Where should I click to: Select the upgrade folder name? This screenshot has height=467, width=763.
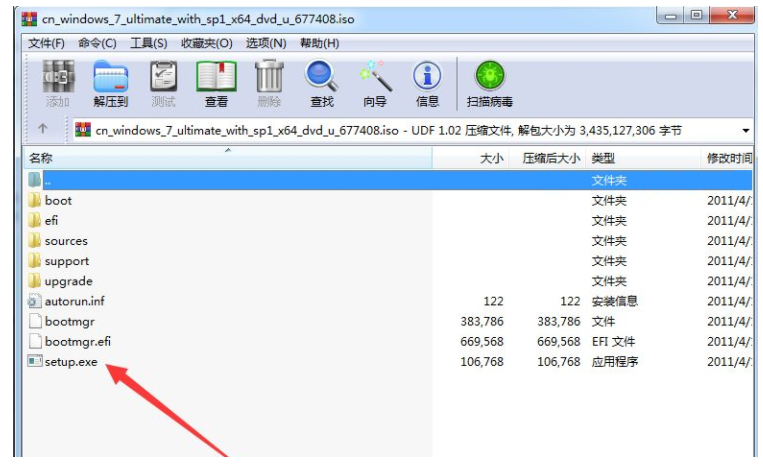[69, 282]
